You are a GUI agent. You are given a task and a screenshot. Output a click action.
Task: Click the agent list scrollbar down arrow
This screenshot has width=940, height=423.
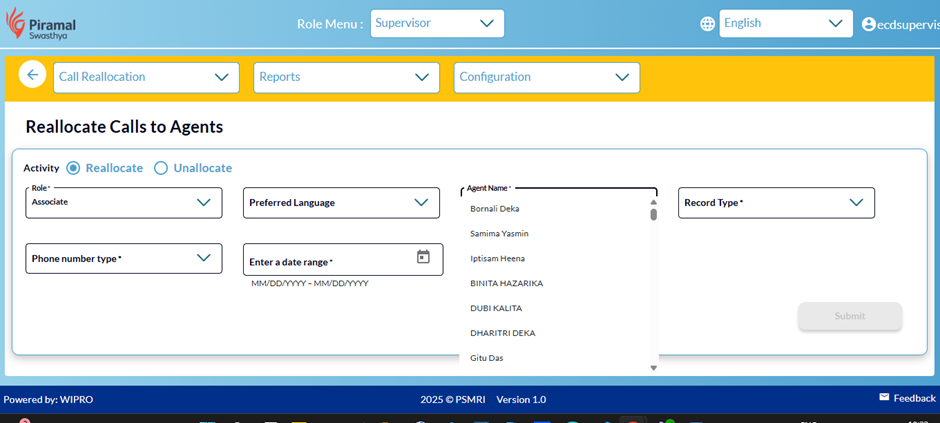654,368
